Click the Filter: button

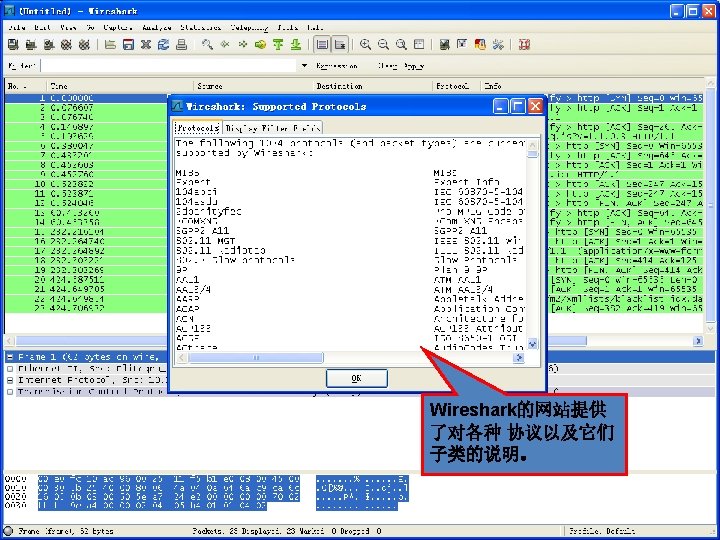[22, 66]
